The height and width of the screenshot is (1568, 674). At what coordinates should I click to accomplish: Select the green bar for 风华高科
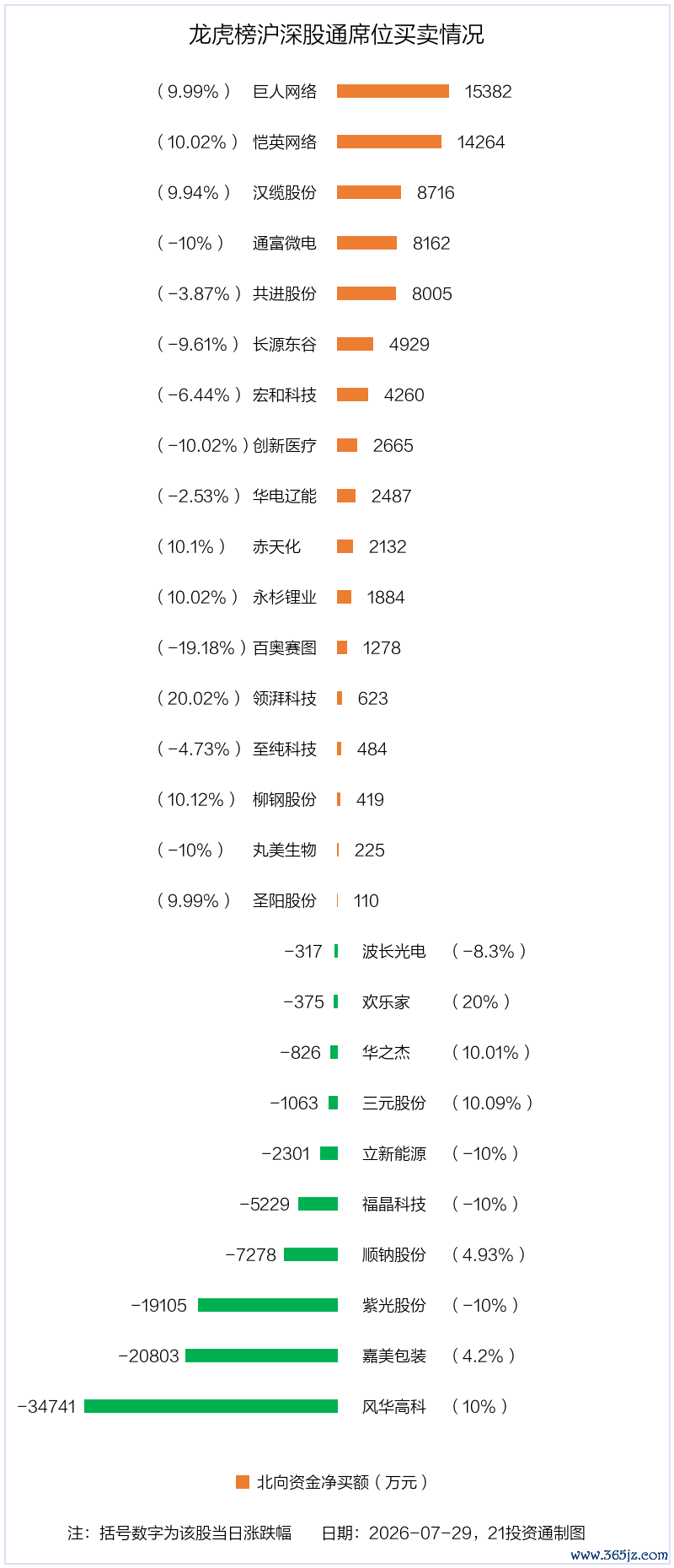[211, 1406]
